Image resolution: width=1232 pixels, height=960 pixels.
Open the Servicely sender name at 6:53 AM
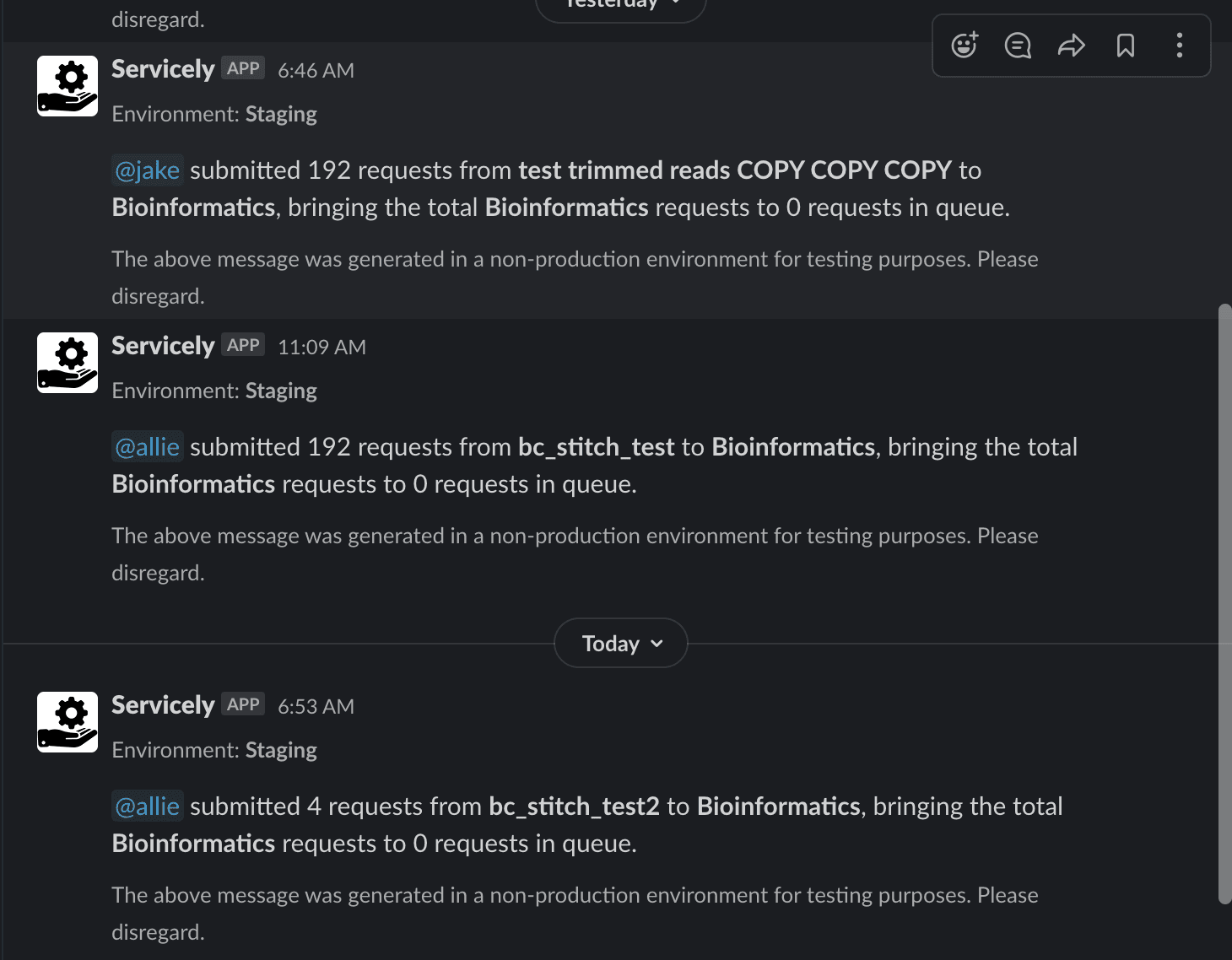click(163, 705)
